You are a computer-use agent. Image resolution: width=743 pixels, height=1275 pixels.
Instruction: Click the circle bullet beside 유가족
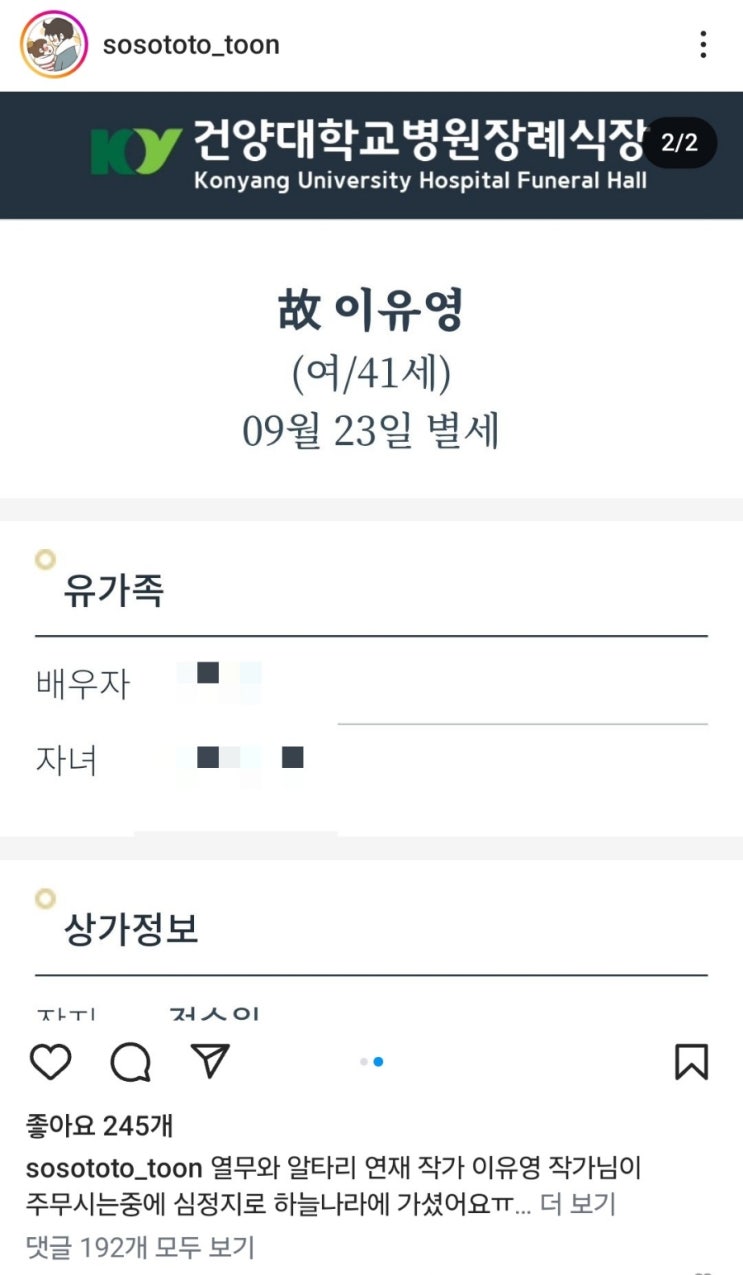45,560
